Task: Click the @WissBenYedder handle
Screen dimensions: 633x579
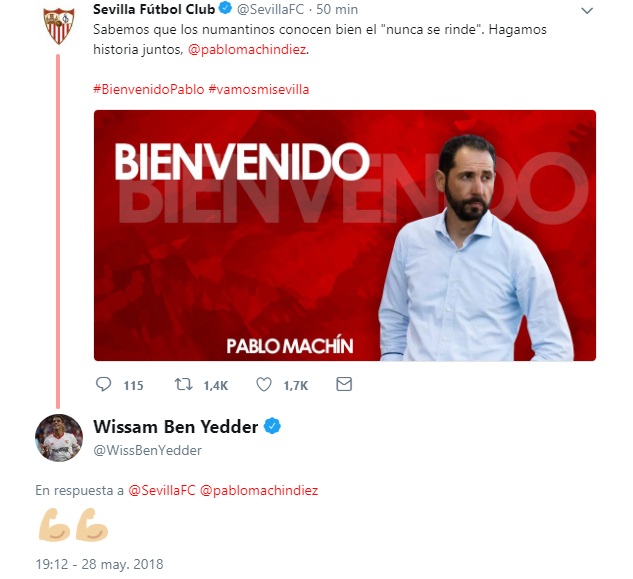Action: 147,450
